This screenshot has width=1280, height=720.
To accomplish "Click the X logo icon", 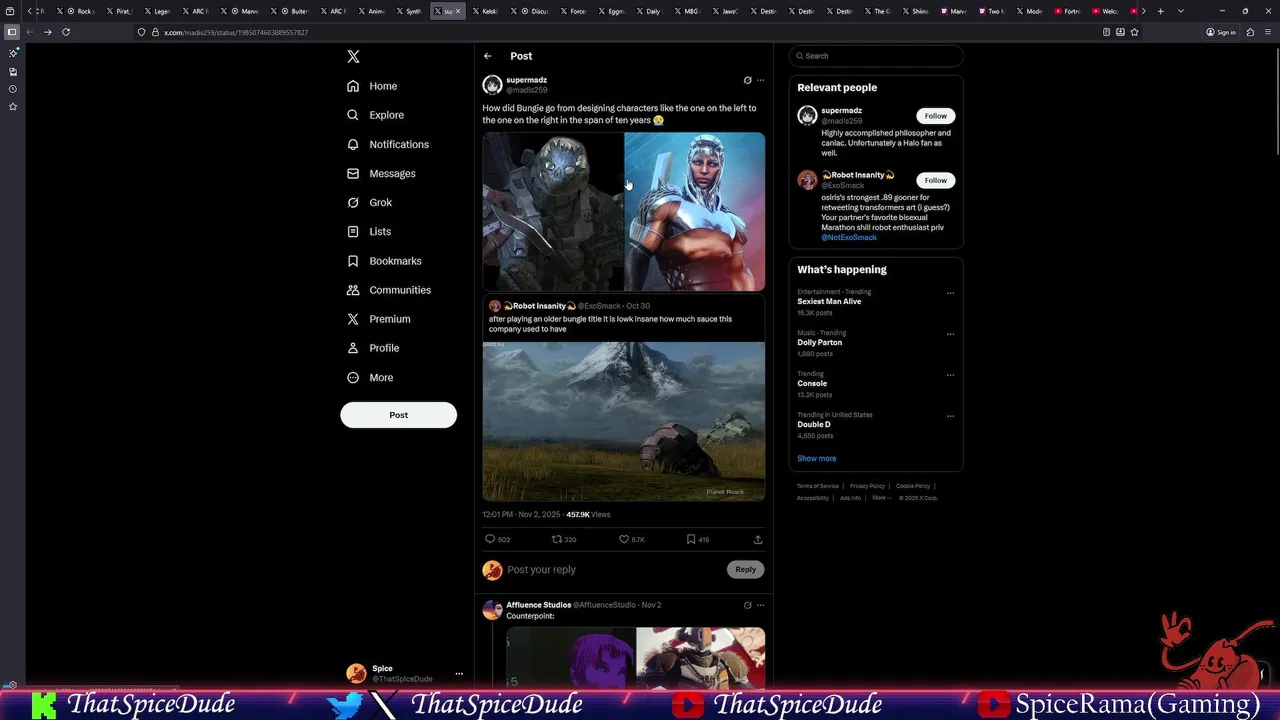I will (x=353, y=57).
